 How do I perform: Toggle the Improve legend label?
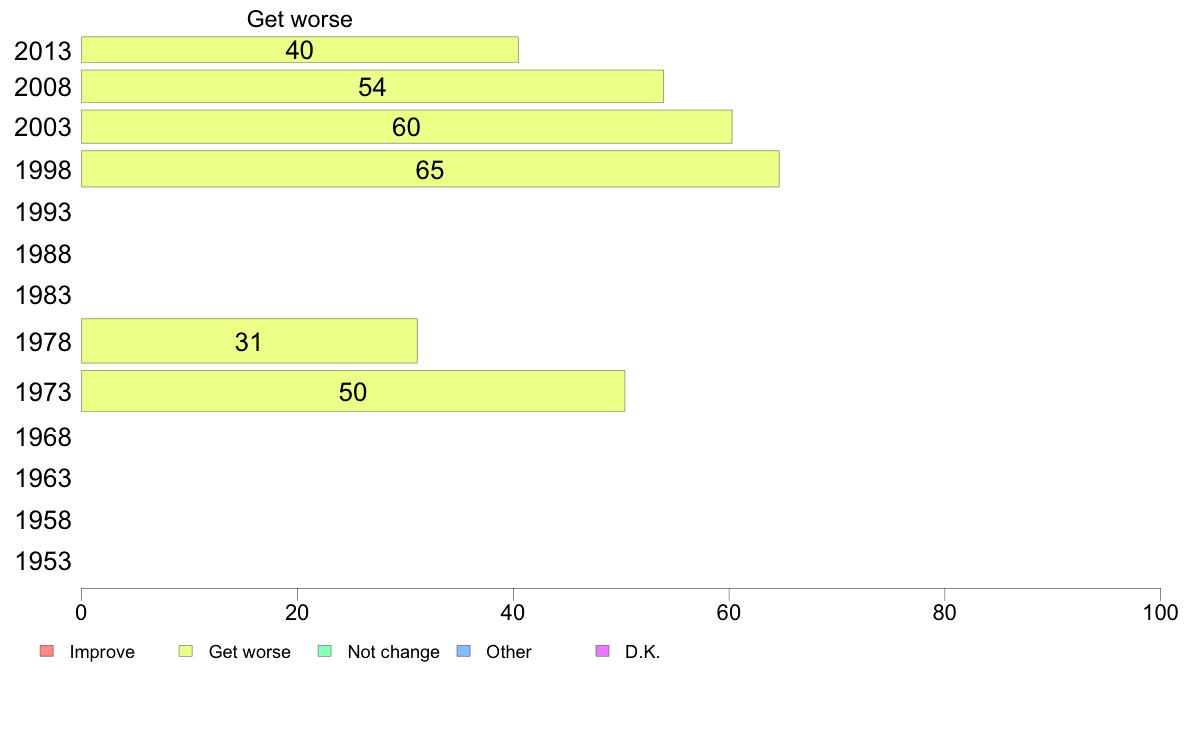tap(102, 652)
